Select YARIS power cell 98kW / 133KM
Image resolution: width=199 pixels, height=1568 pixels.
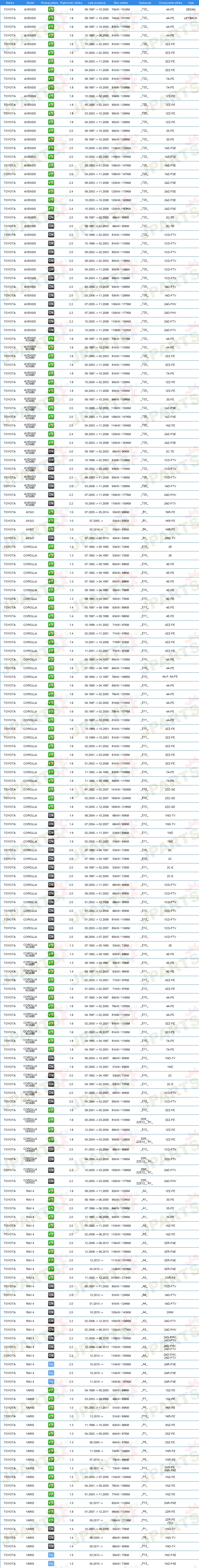point(121,1511)
